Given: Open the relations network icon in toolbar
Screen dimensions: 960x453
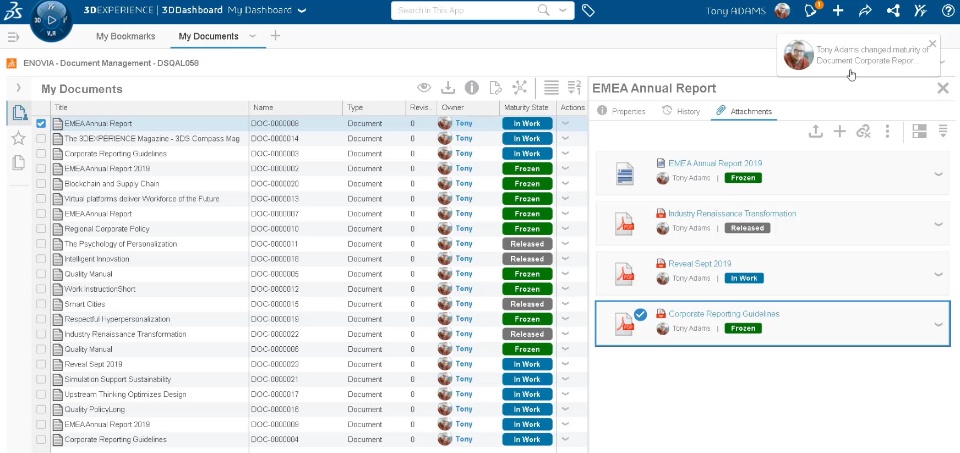Looking at the screenshot, I should coord(519,88).
